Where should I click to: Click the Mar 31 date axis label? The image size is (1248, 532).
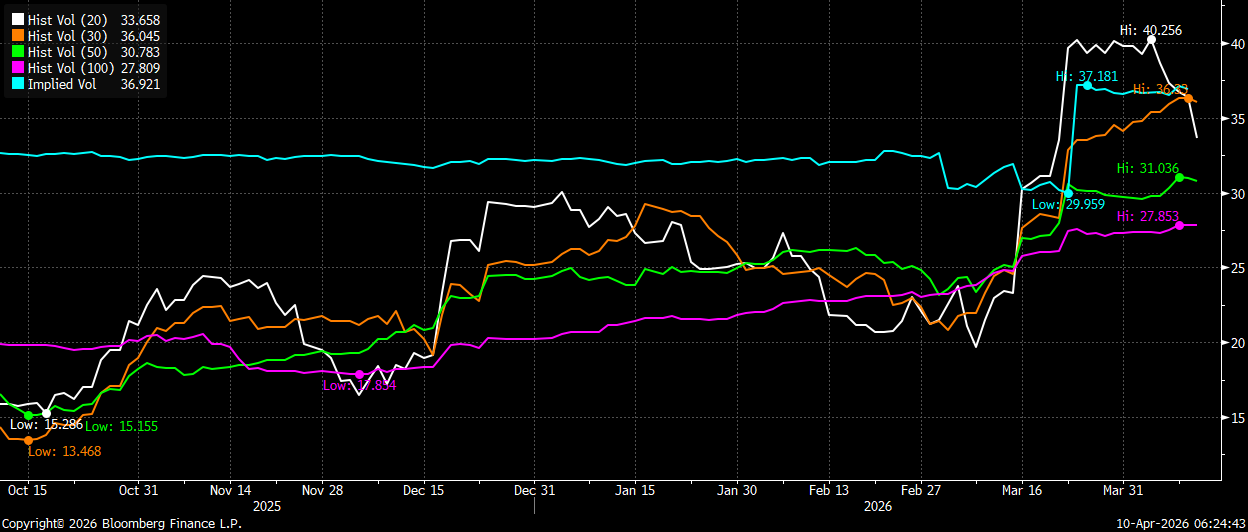[1122, 490]
